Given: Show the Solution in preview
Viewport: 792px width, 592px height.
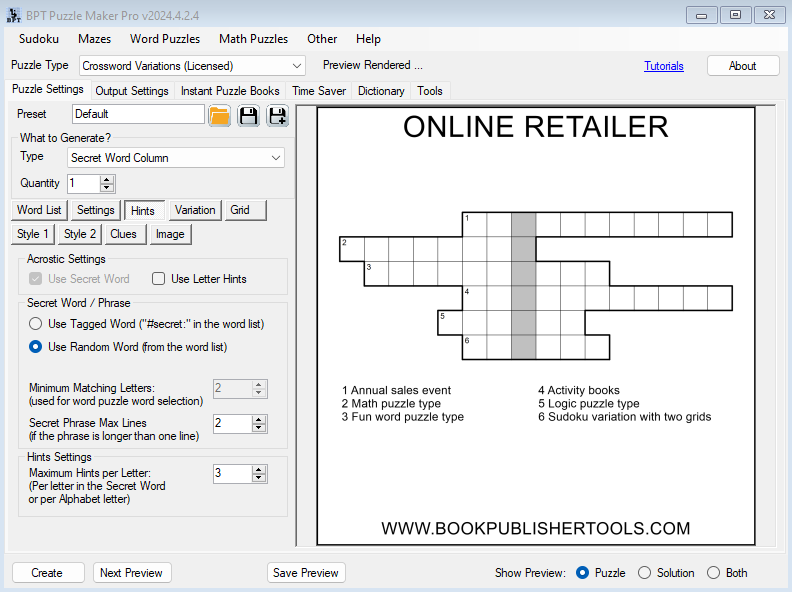Looking at the screenshot, I should click(x=645, y=573).
